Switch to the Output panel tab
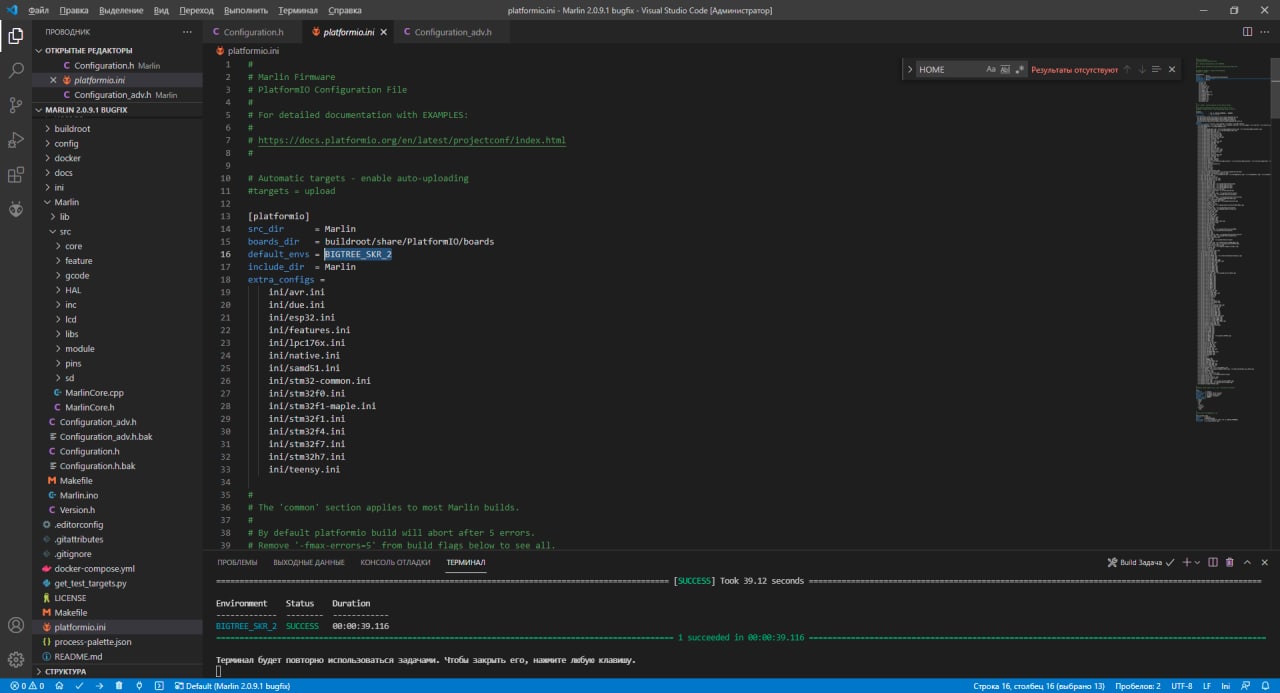Screen dimensions: 1280x693 pos(309,563)
